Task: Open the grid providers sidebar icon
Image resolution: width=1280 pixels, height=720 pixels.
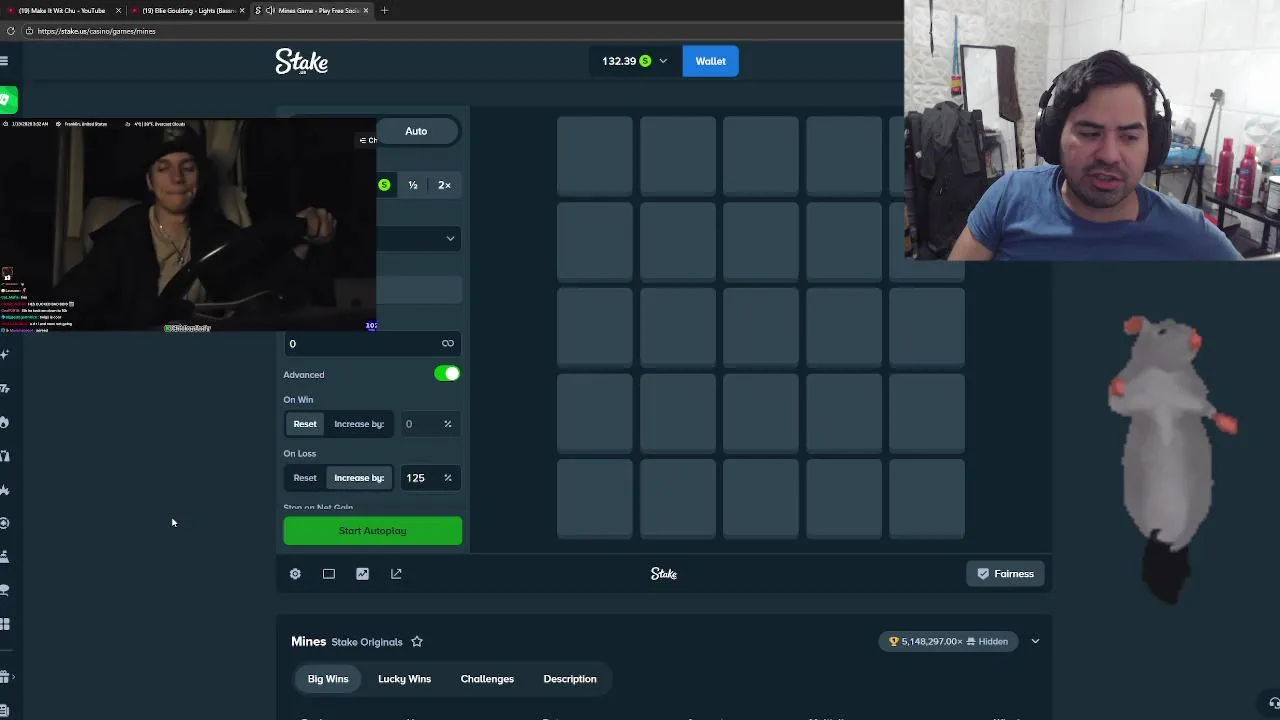Action: [5, 624]
